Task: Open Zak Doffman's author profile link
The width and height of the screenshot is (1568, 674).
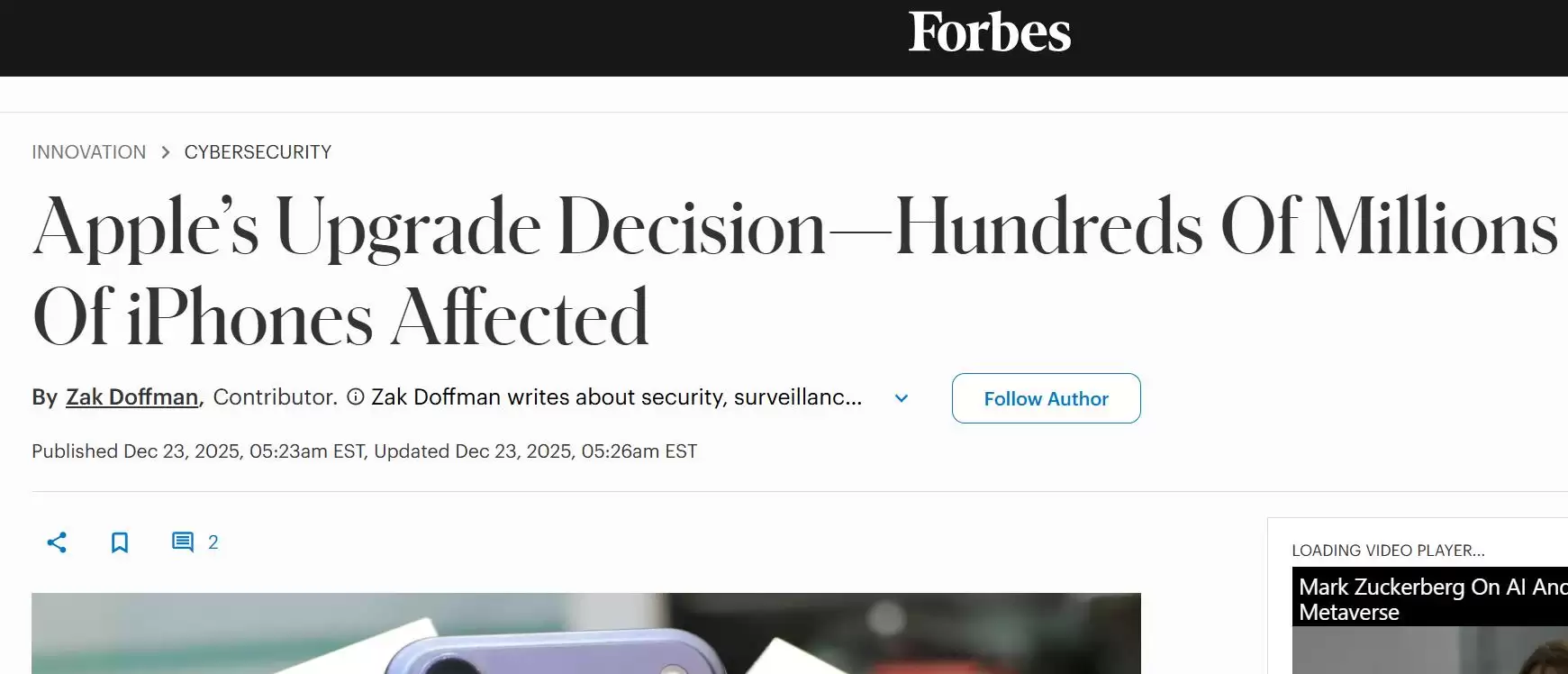Action: click(132, 397)
